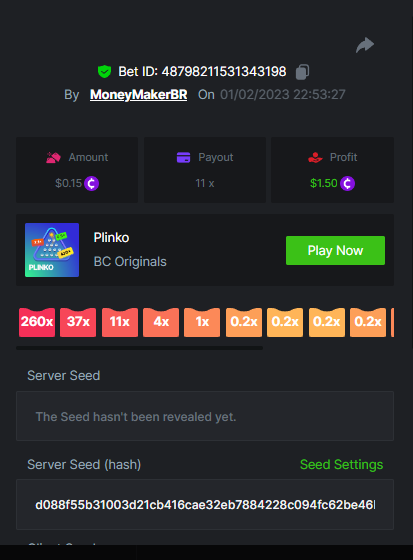413x560 pixels.
Task: Select the 37x multiplier tile
Action: (78, 322)
